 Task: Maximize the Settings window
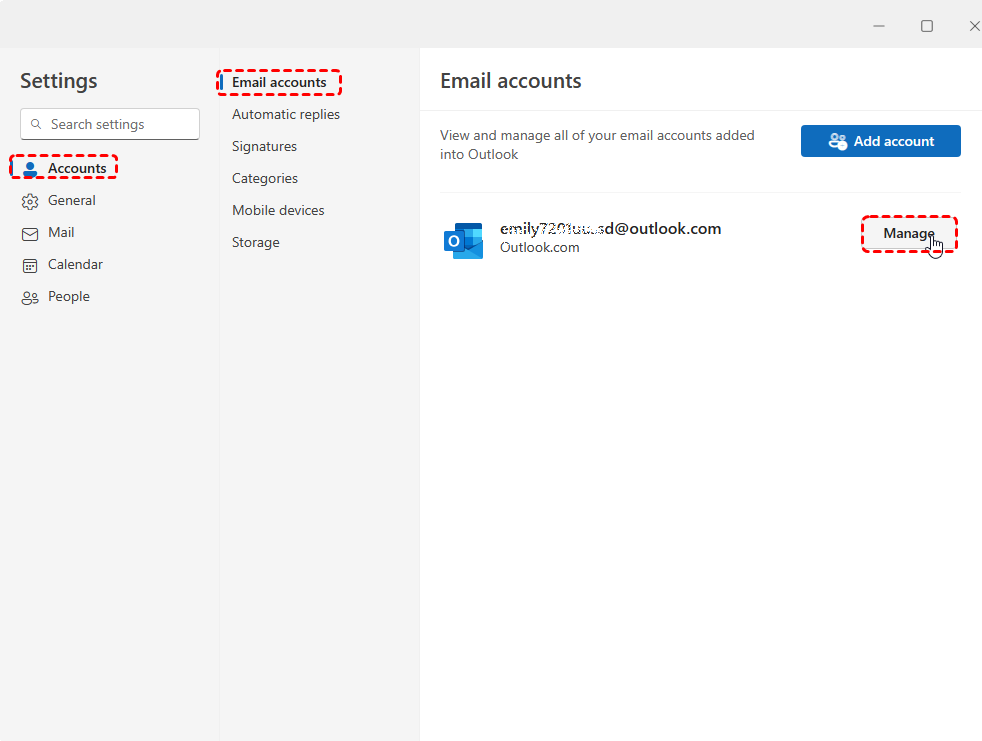coord(927,26)
